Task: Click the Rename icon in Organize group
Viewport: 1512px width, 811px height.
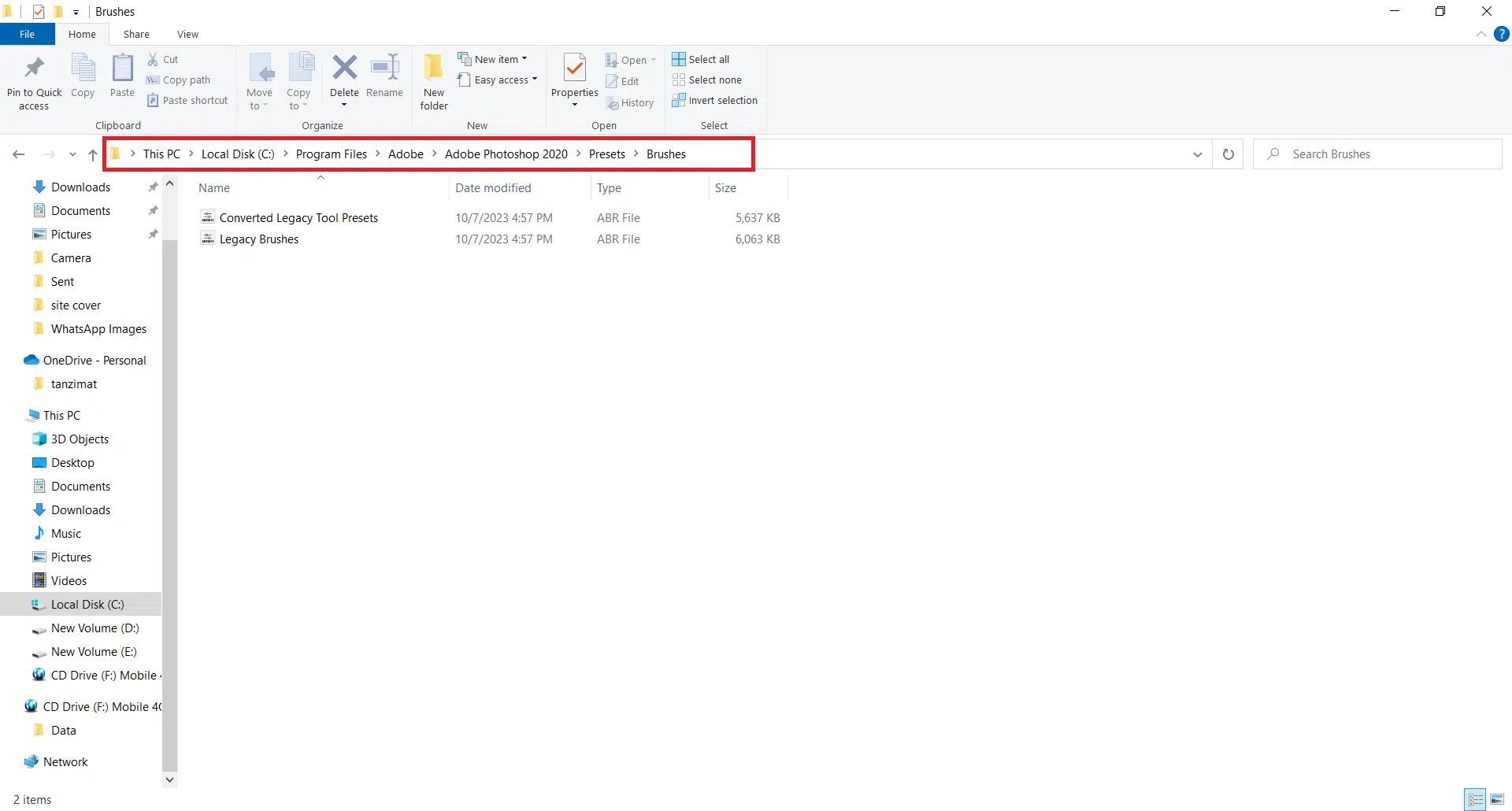Action: pyautogui.click(x=384, y=69)
